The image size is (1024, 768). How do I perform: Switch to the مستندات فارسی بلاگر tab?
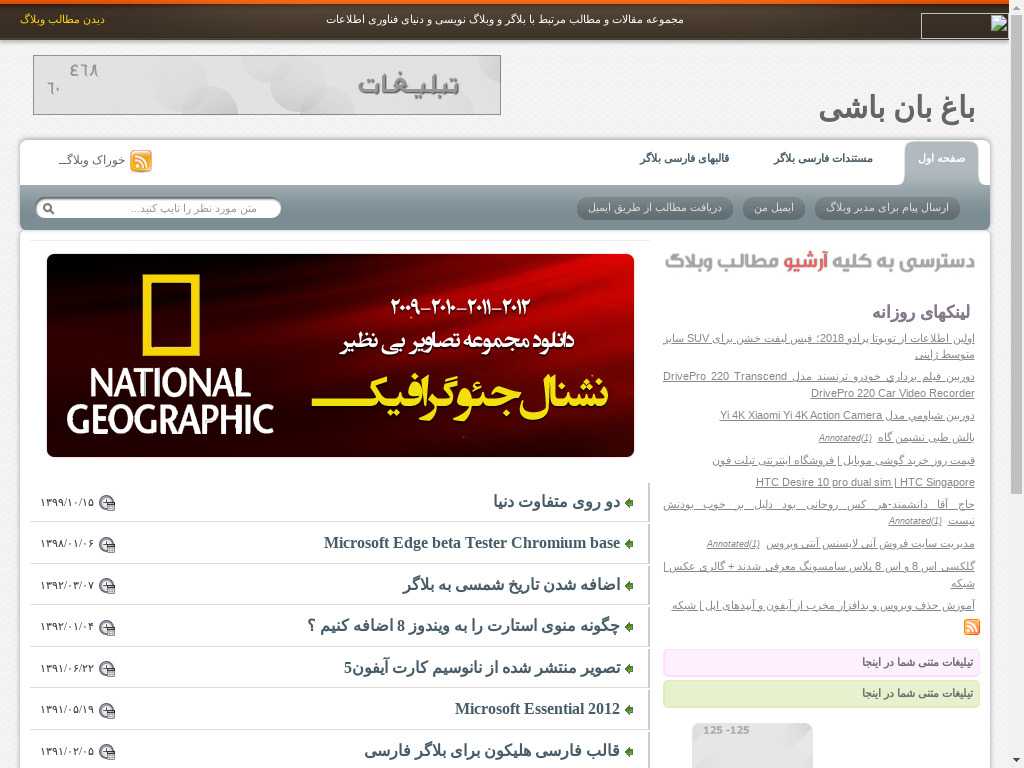coord(823,159)
